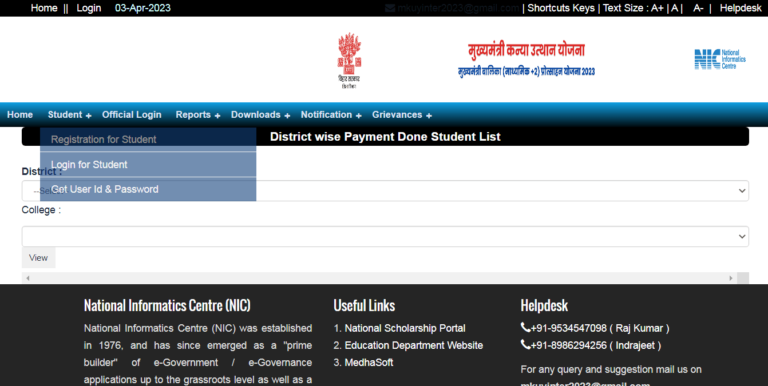Open the District dropdown
The height and width of the screenshot is (386, 768).
point(385,191)
